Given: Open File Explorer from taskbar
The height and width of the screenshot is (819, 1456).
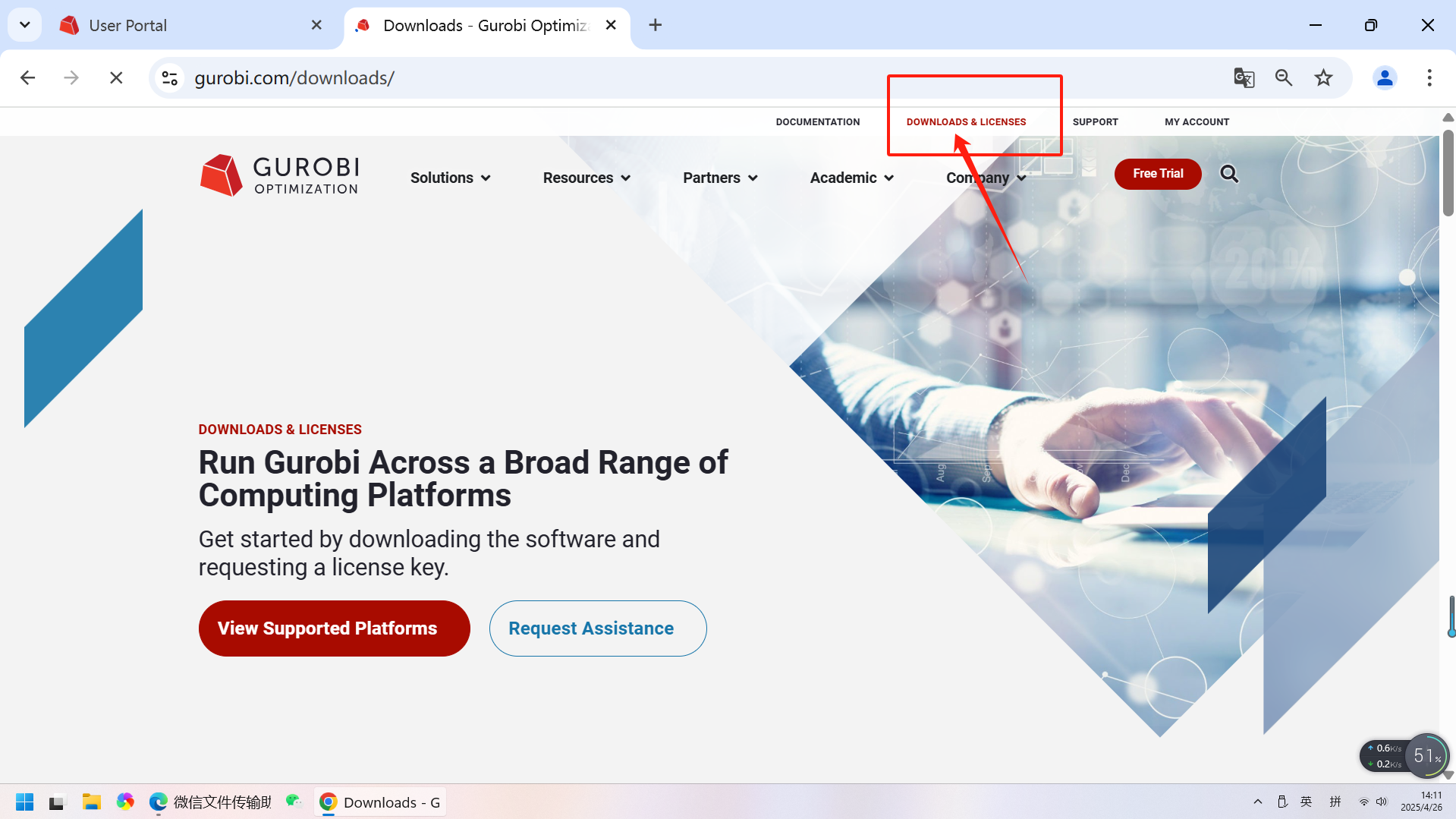Looking at the screenshot, I should [x=92, y=802].
